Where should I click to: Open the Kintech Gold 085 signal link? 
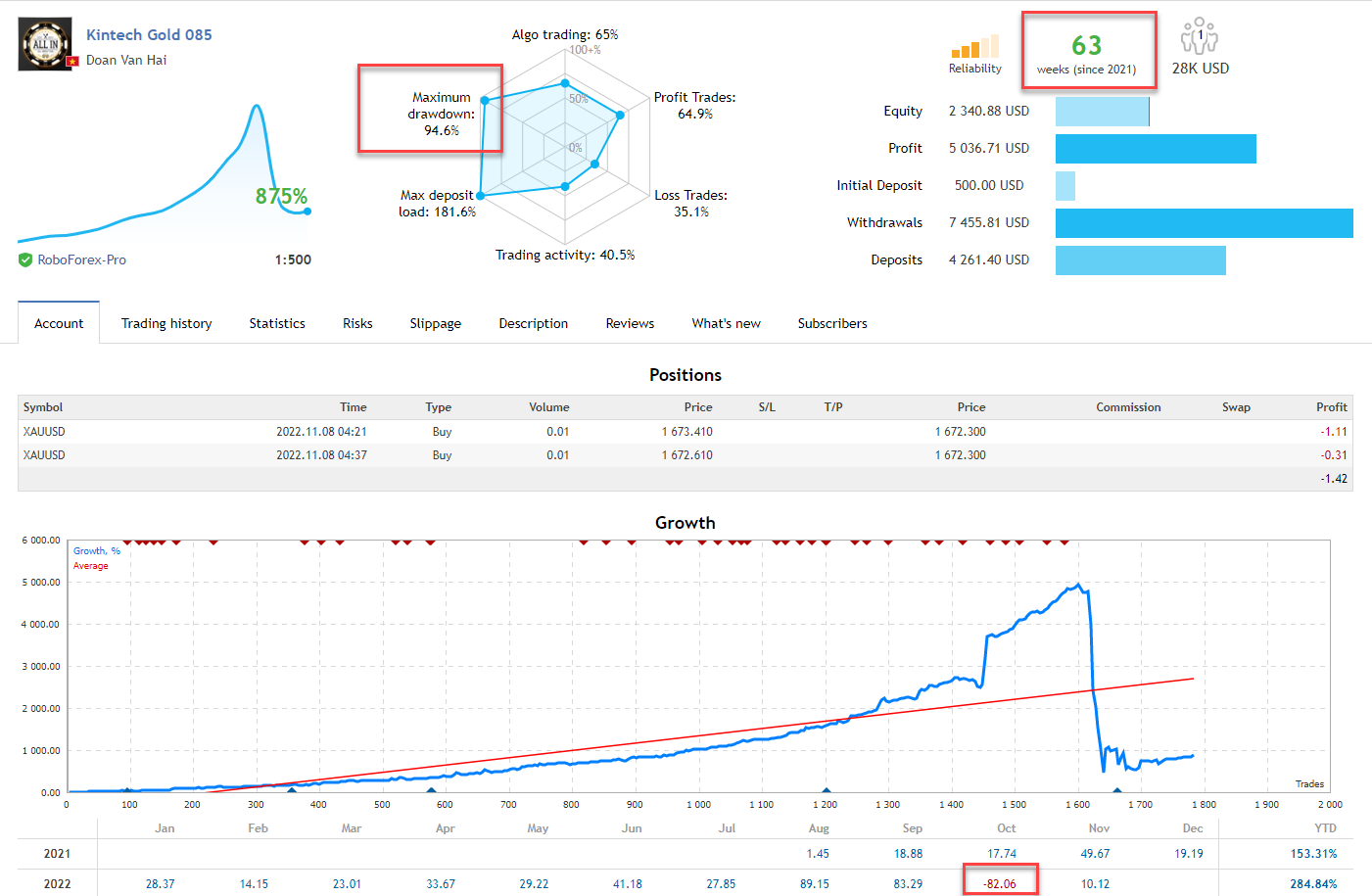[x=149, y=34]
